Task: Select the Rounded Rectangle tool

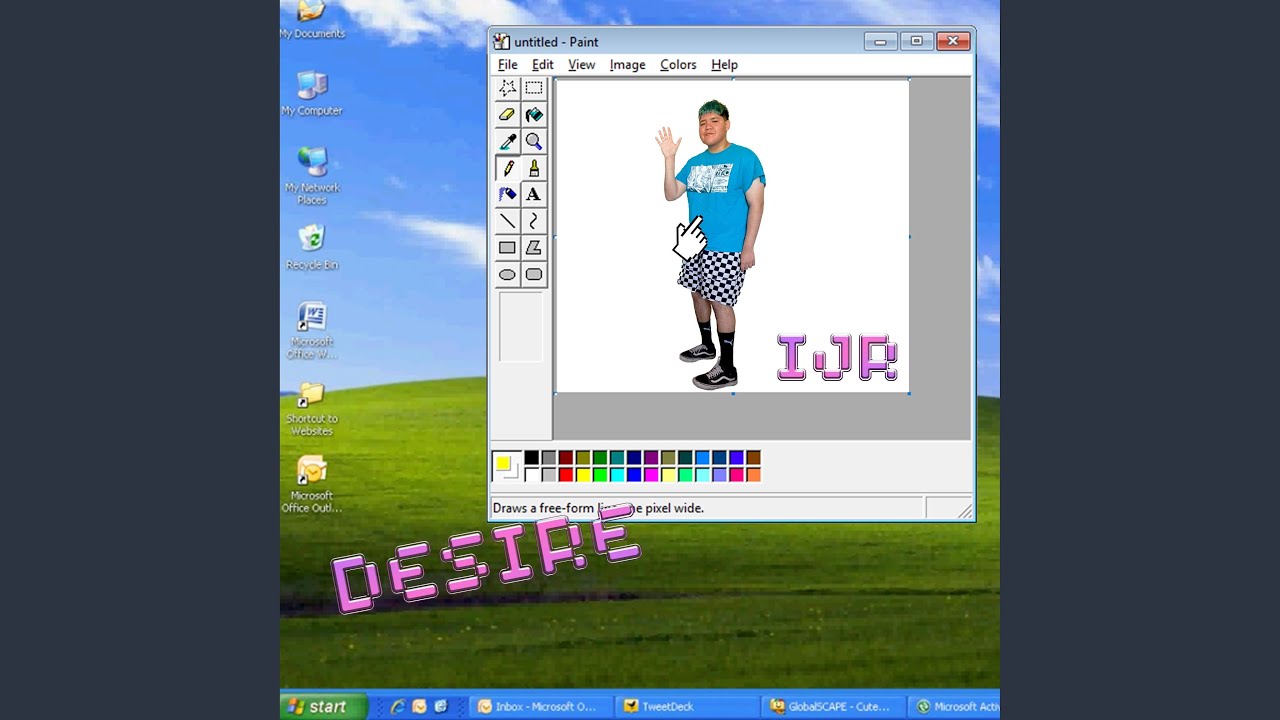Action: [534, 274]
